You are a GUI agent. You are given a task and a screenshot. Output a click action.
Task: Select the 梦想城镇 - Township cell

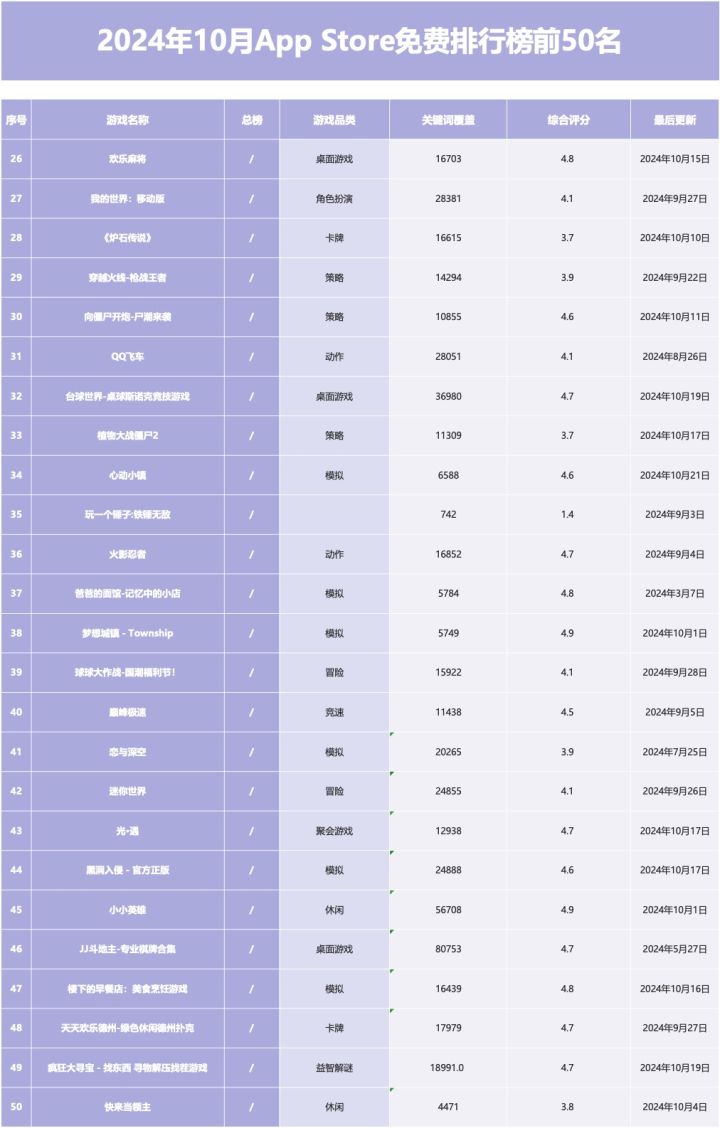(127, 633)
